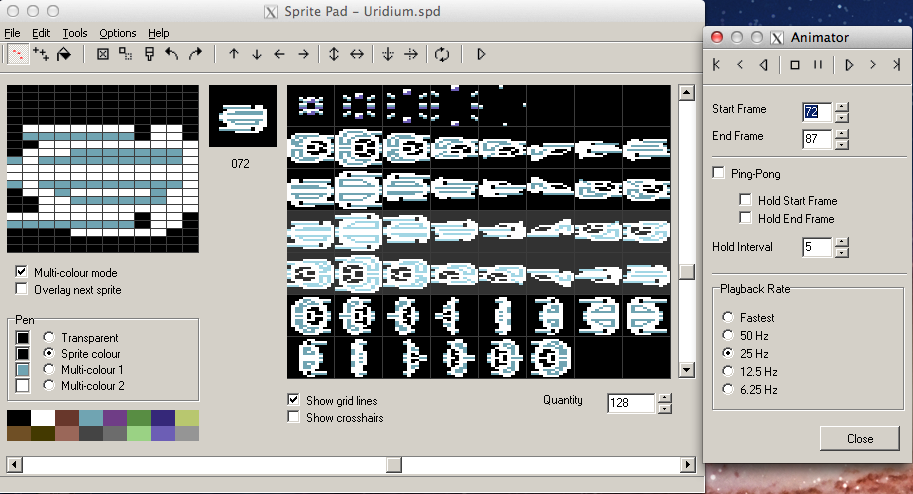Click the Start Frame input field
This screenshot has height=494, width=913.
point(817,111)
